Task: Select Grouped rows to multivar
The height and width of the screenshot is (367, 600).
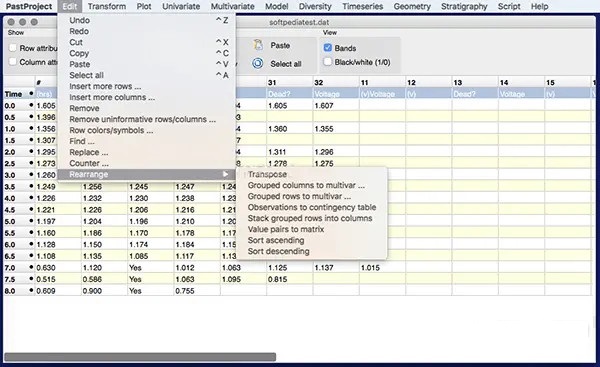Action: click(x=312, y=196)
